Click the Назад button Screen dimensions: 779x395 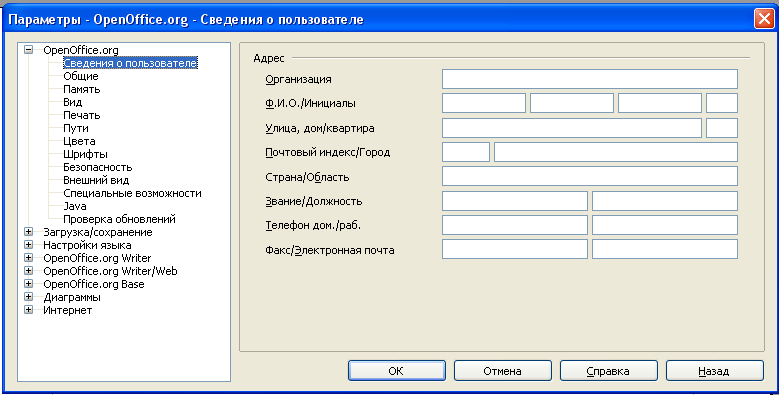[714, 371]
